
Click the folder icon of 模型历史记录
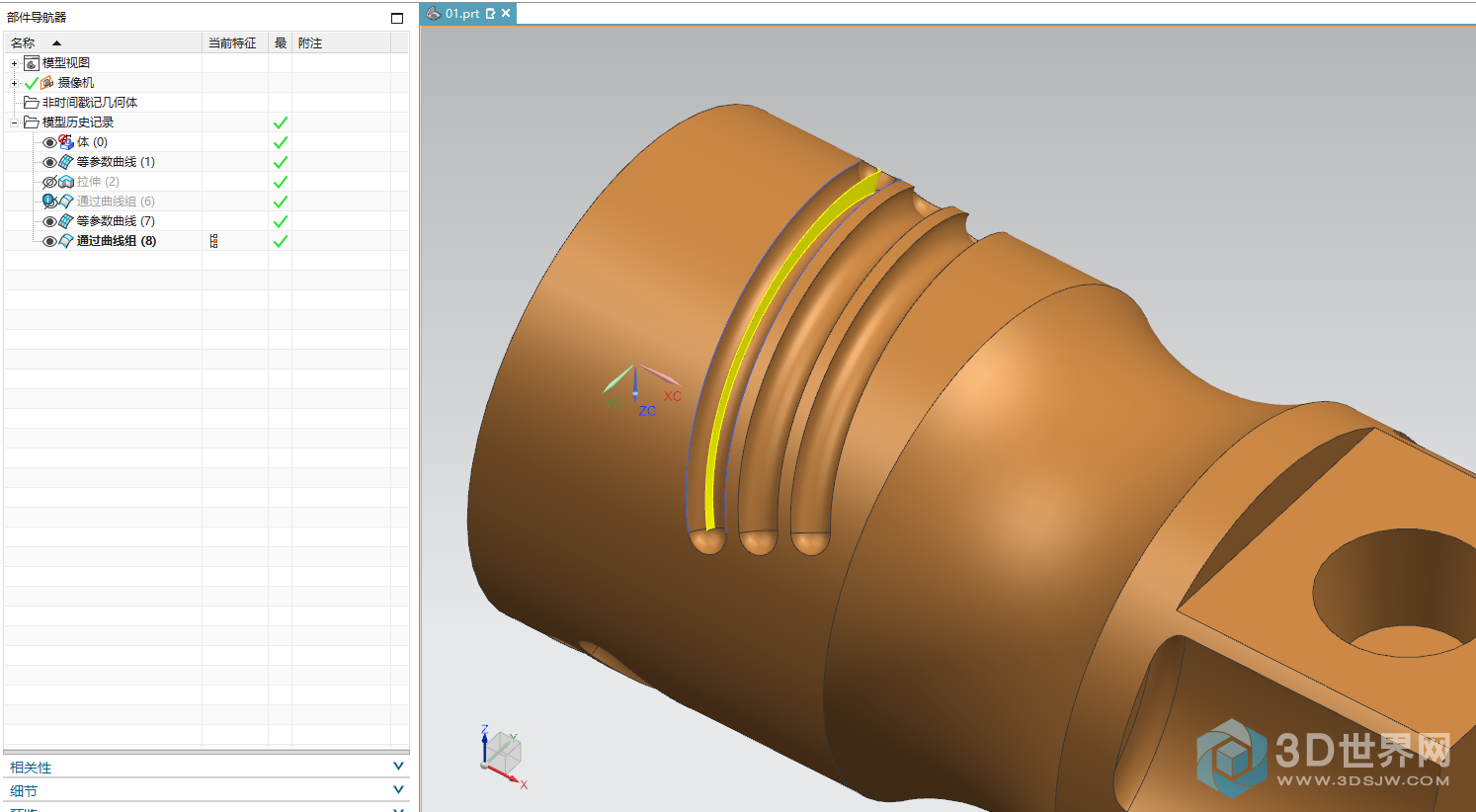[32, 122]
